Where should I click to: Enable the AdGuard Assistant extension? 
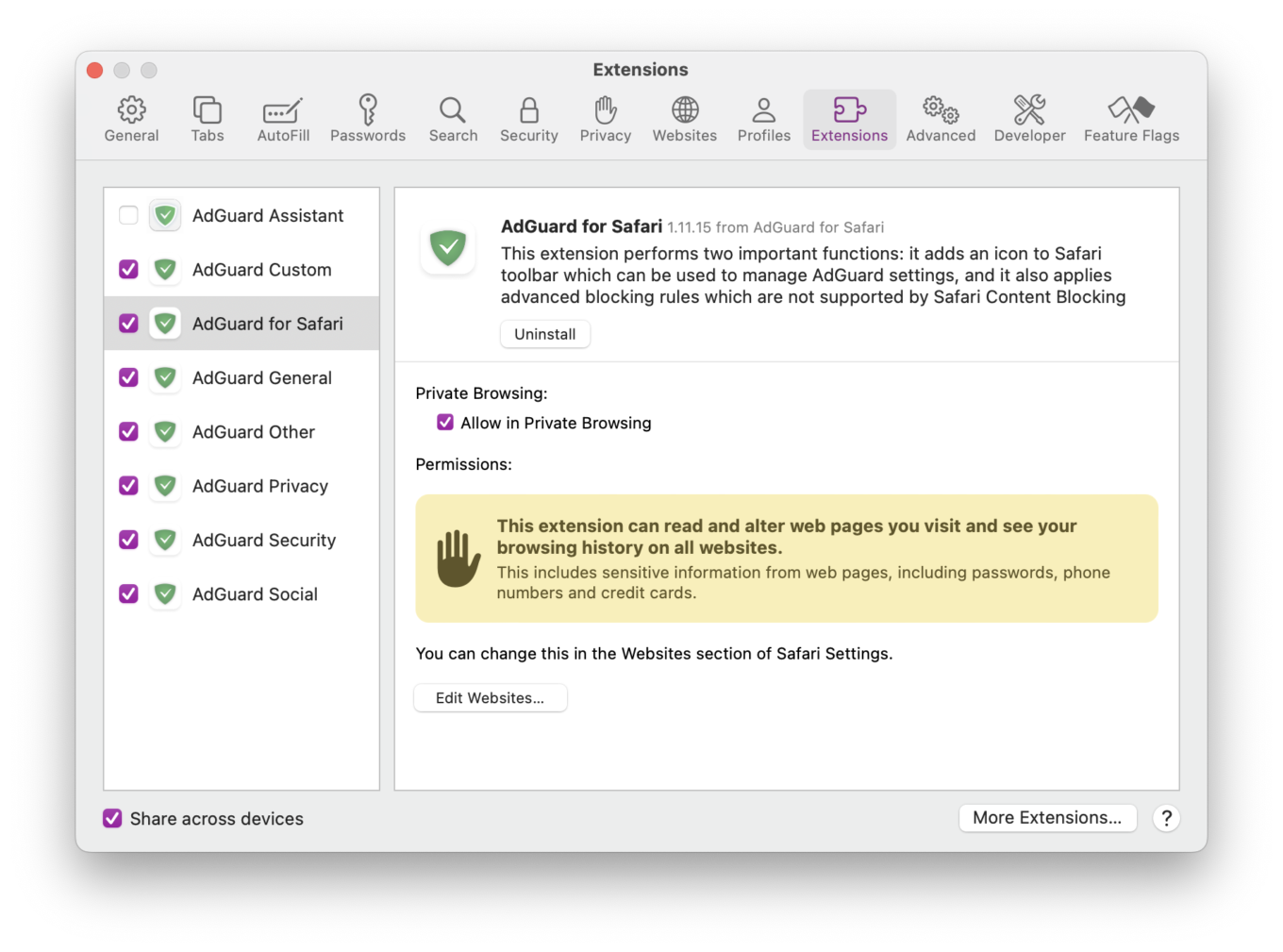[x=128, y=215]
